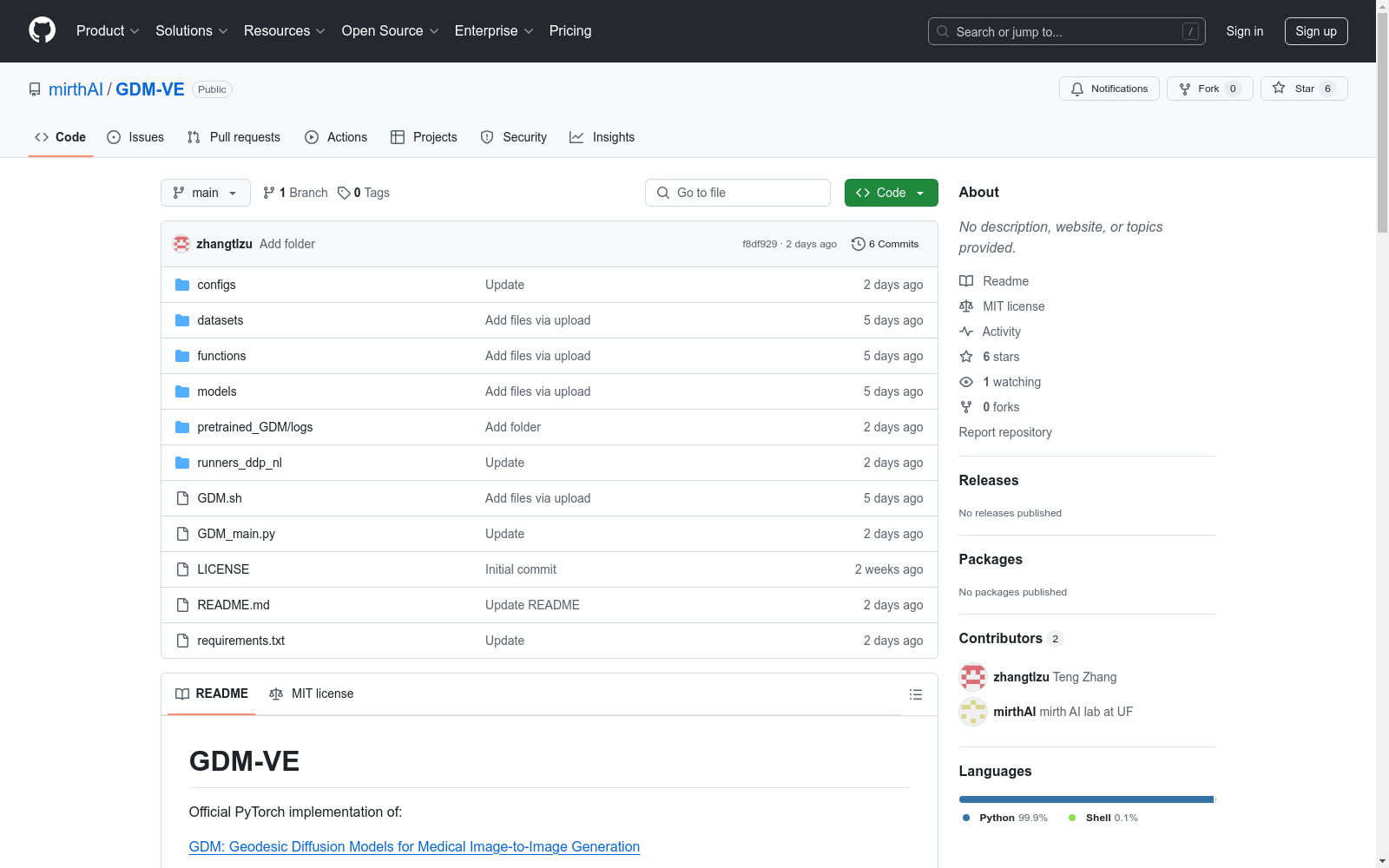Open the configs folder icon
The width and height of the screenshot is (1389, 868).
click(182, 285)
